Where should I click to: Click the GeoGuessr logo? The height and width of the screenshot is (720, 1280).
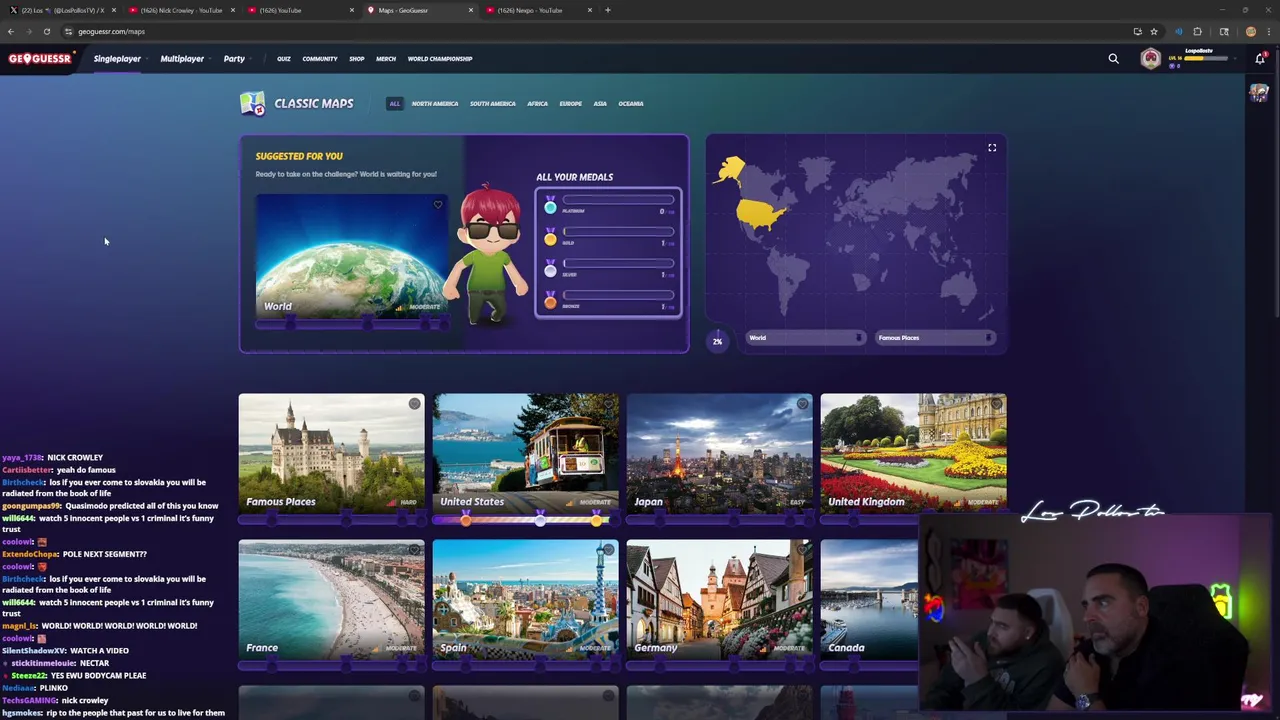click(x=40, y=58)
